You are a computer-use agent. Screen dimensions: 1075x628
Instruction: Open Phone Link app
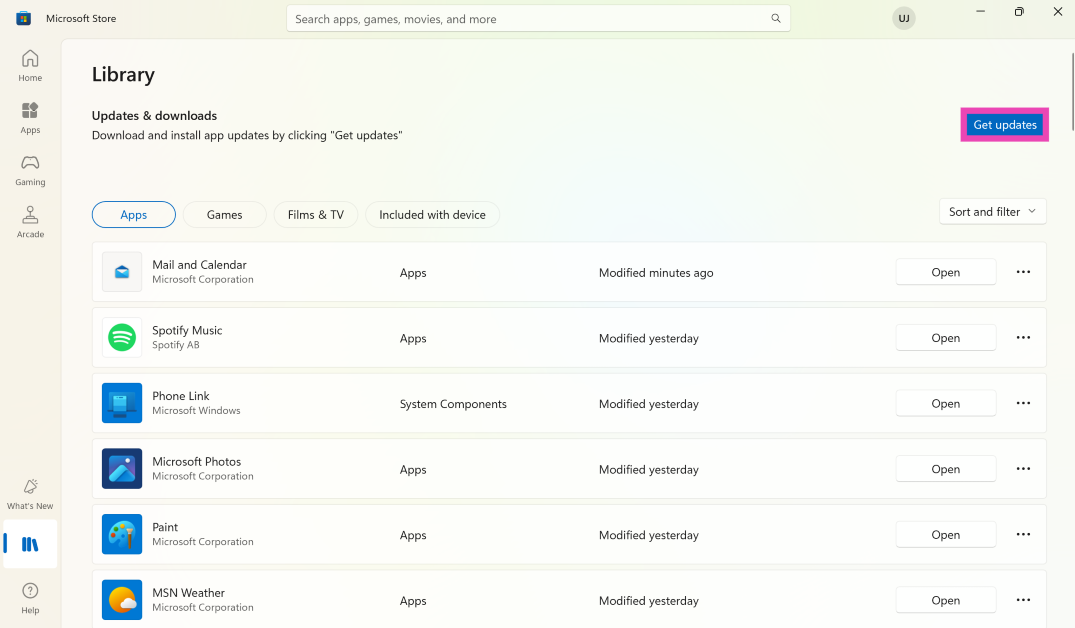pyautogui.click(x=945, y=403)
